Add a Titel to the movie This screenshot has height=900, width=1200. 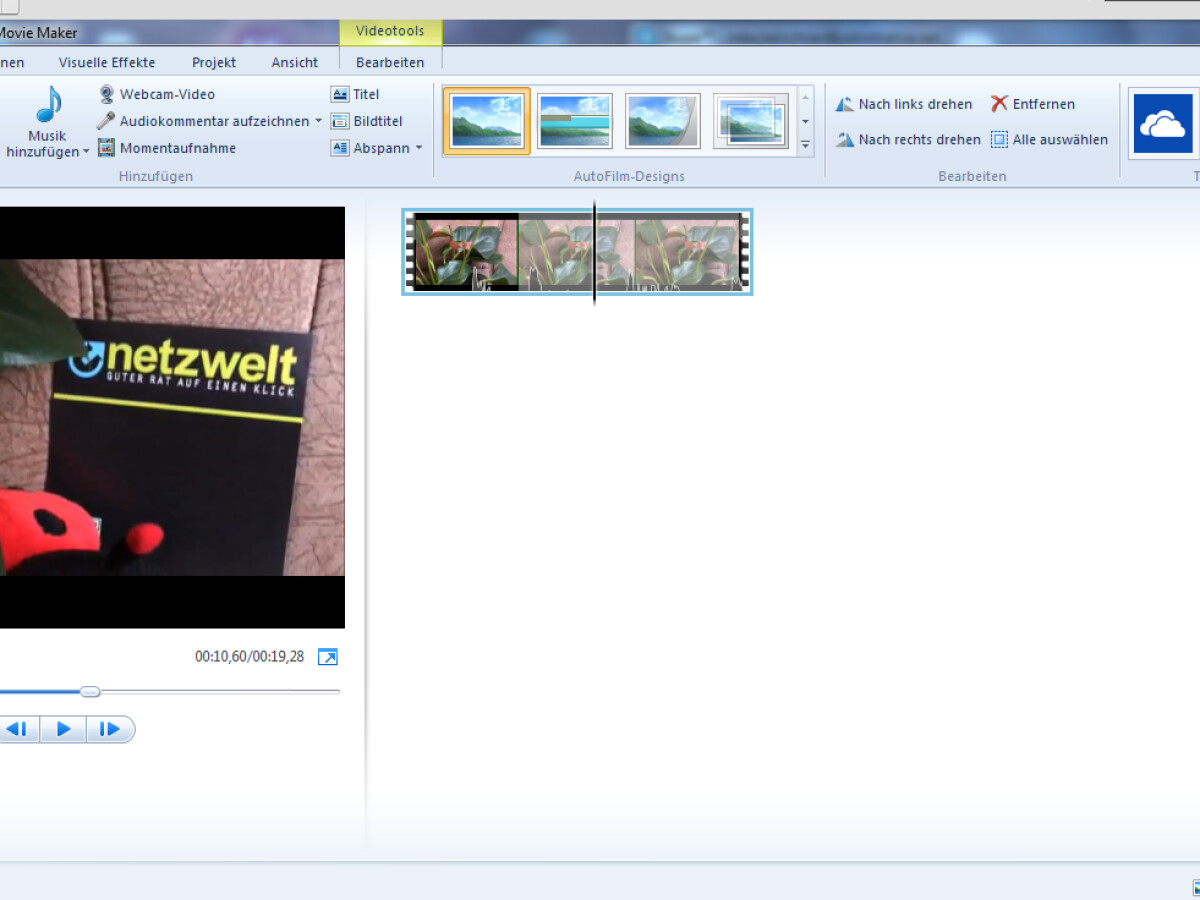pyautogui.click(x=365, y=94)
